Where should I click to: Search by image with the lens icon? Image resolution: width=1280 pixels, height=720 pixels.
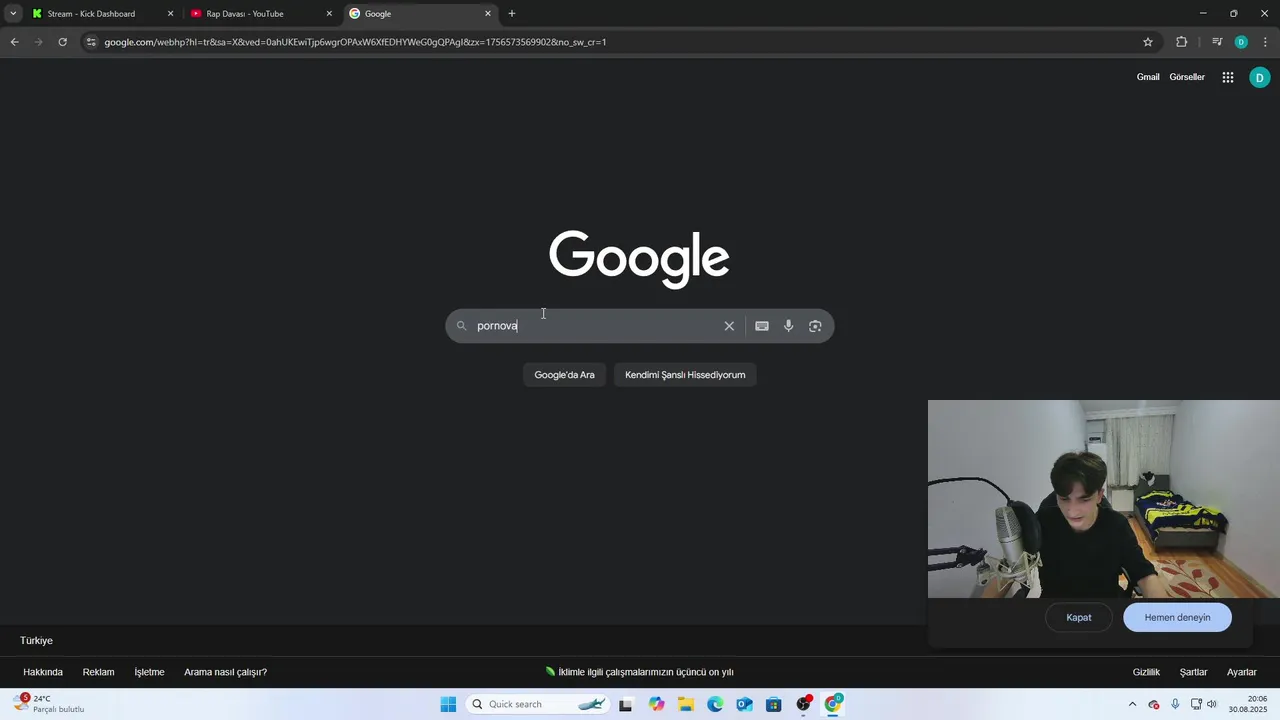click(815, 326)
